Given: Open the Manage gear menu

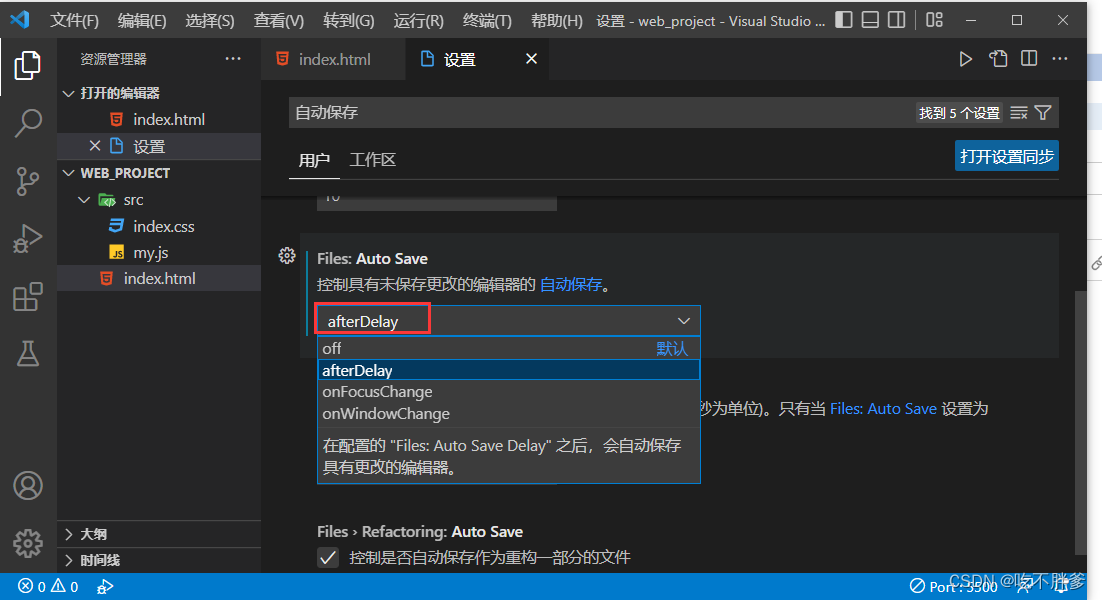Looking at the screenshot, I should [x=27, y=543].
